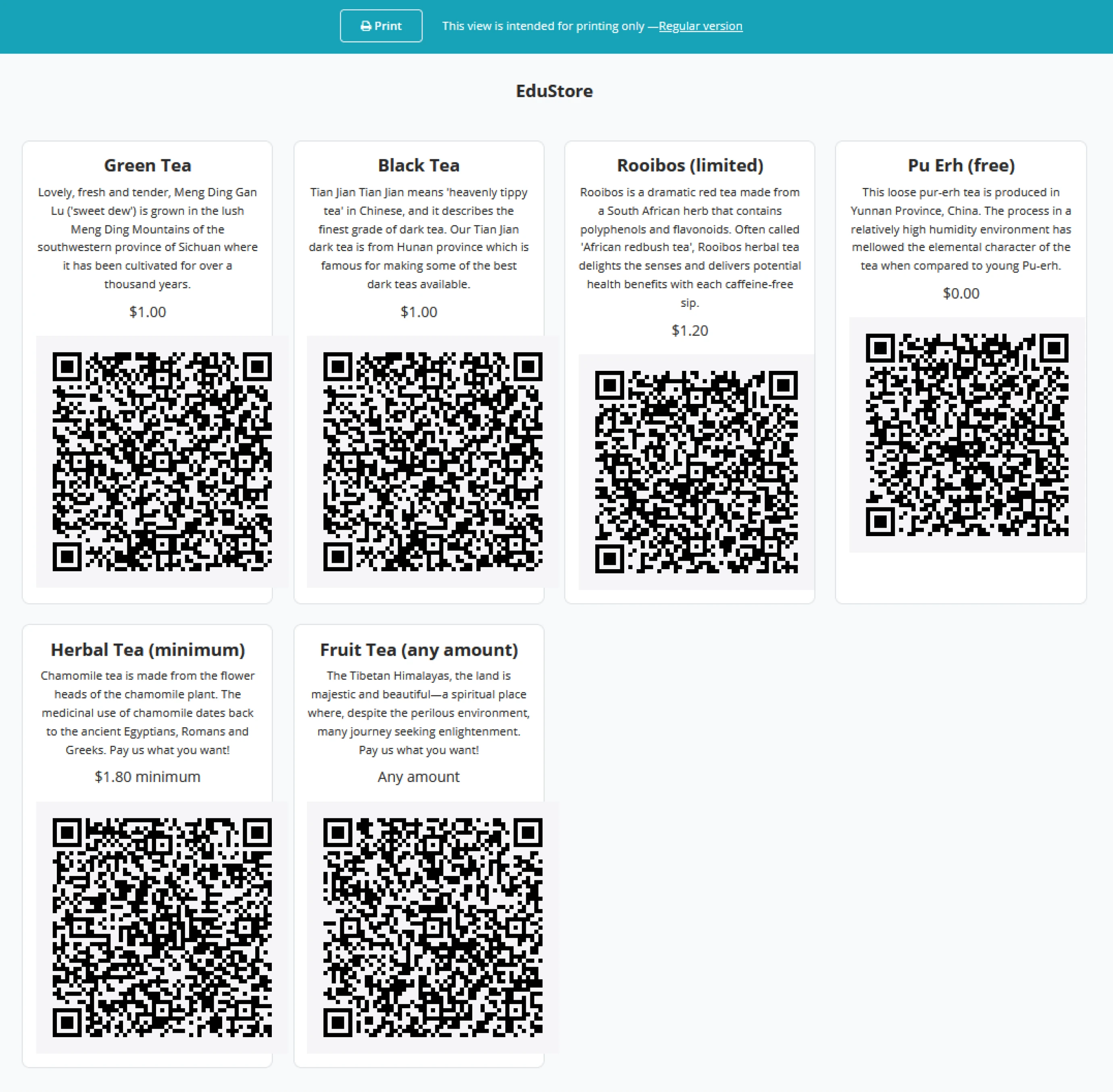Click the EduStore page heading
1113x1092 pixels.
pyautogui.click(x=554, y=91)
